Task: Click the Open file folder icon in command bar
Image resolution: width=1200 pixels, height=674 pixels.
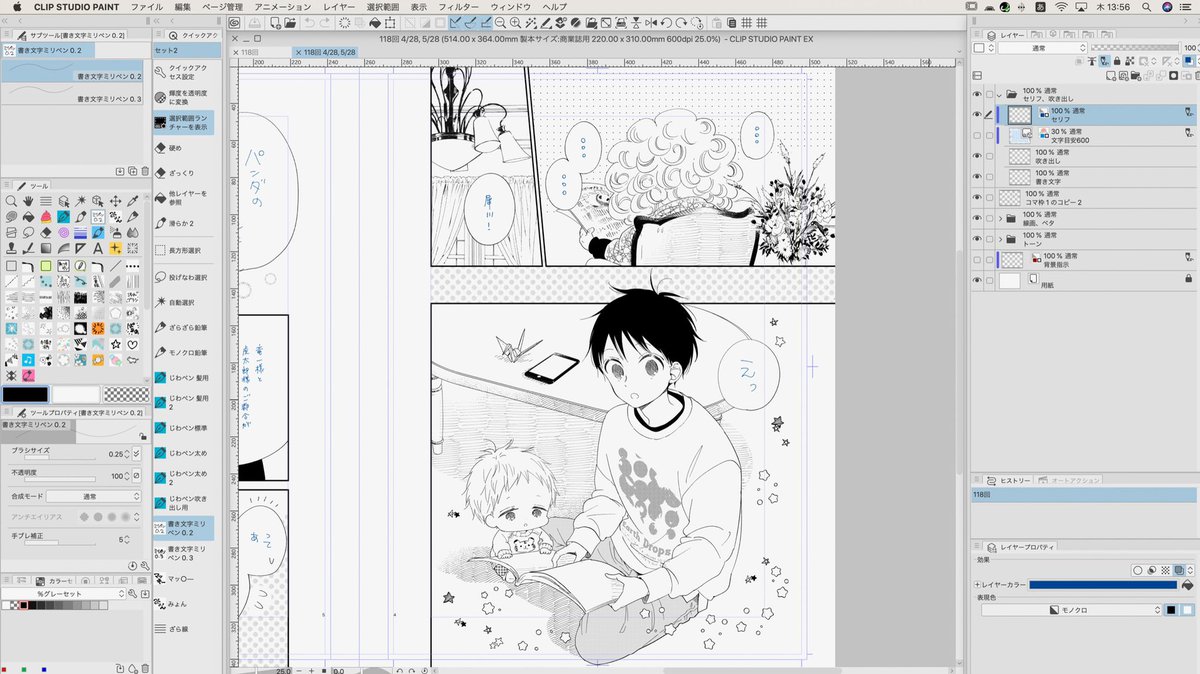Action: coord(290,23)
